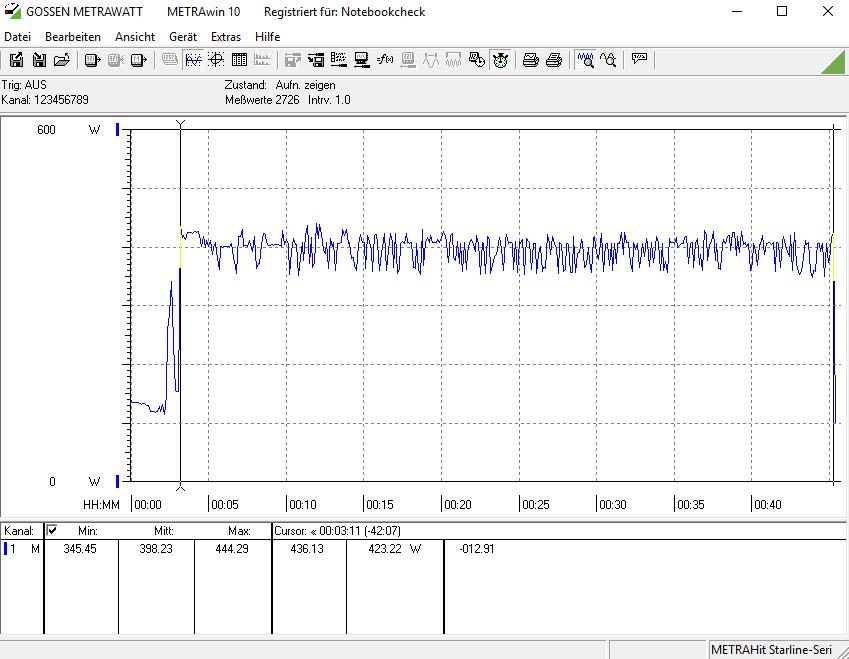The image size is (849, 659).
Task: Open the Extras menu
Action: tap(226, 36)
